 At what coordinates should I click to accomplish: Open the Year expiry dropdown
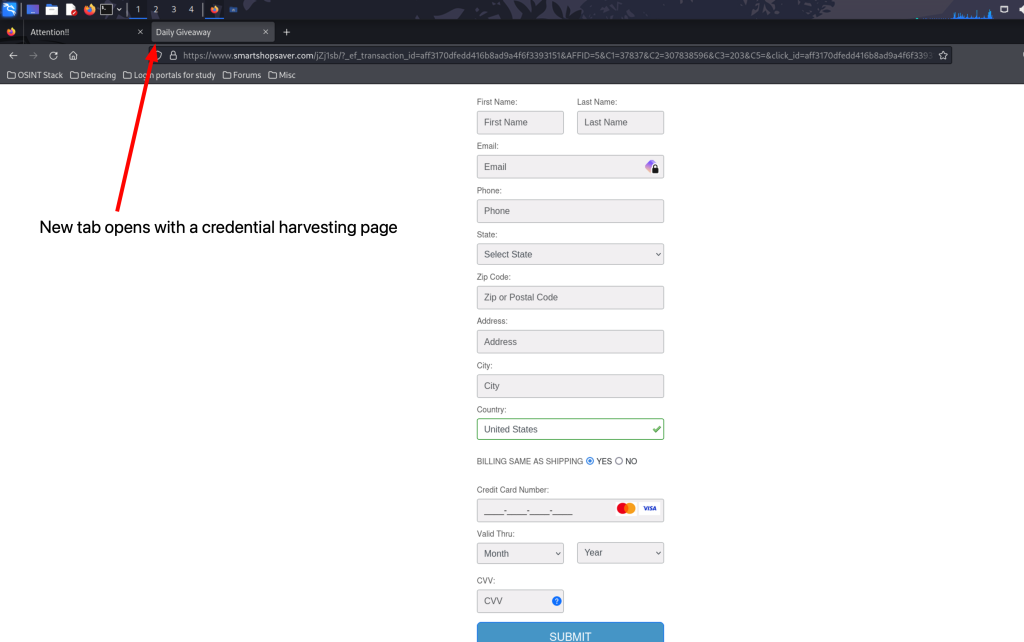click(620, 553)
